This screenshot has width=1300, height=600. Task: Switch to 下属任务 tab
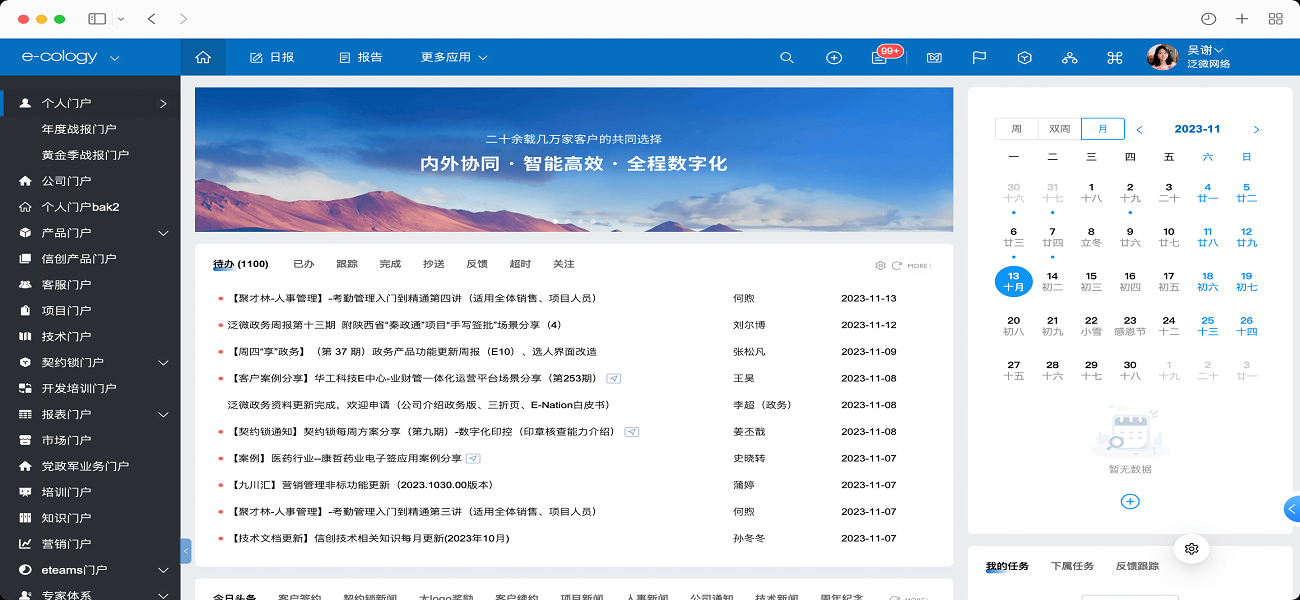click(1072, 566)
